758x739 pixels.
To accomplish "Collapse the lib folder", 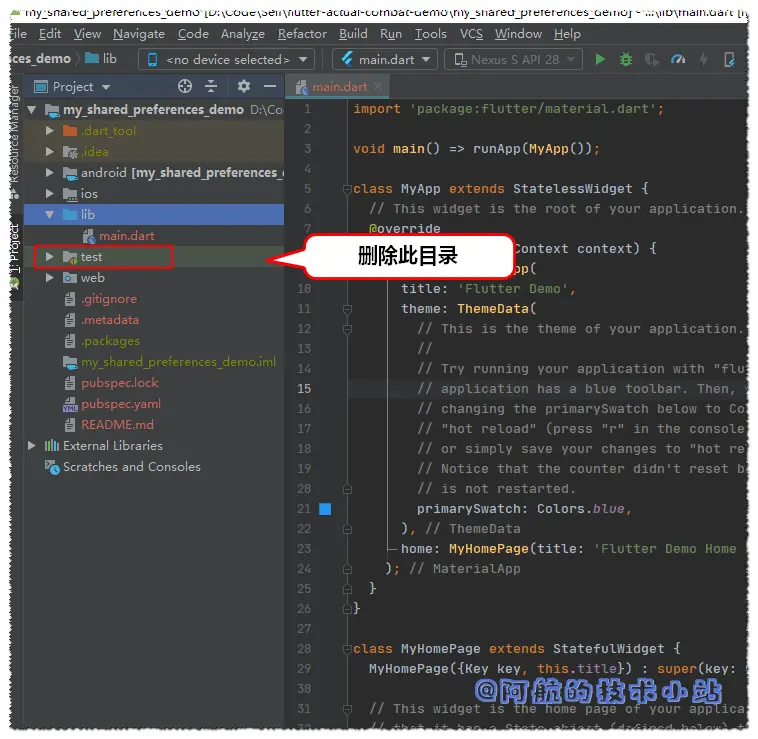I will click(49, 215).
